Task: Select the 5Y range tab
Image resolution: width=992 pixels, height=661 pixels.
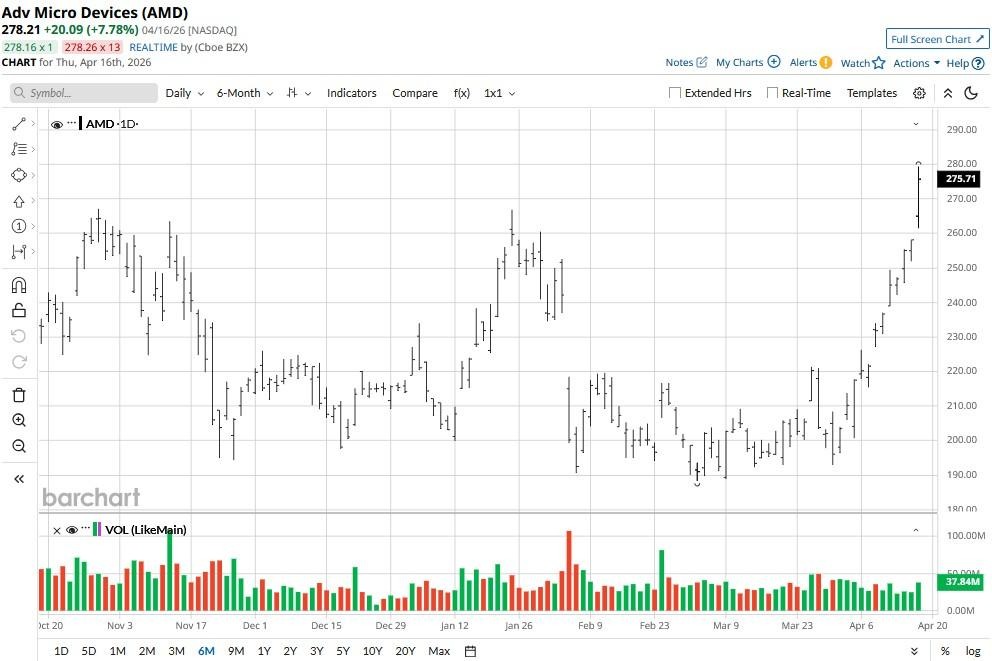Action: (343, 651)
